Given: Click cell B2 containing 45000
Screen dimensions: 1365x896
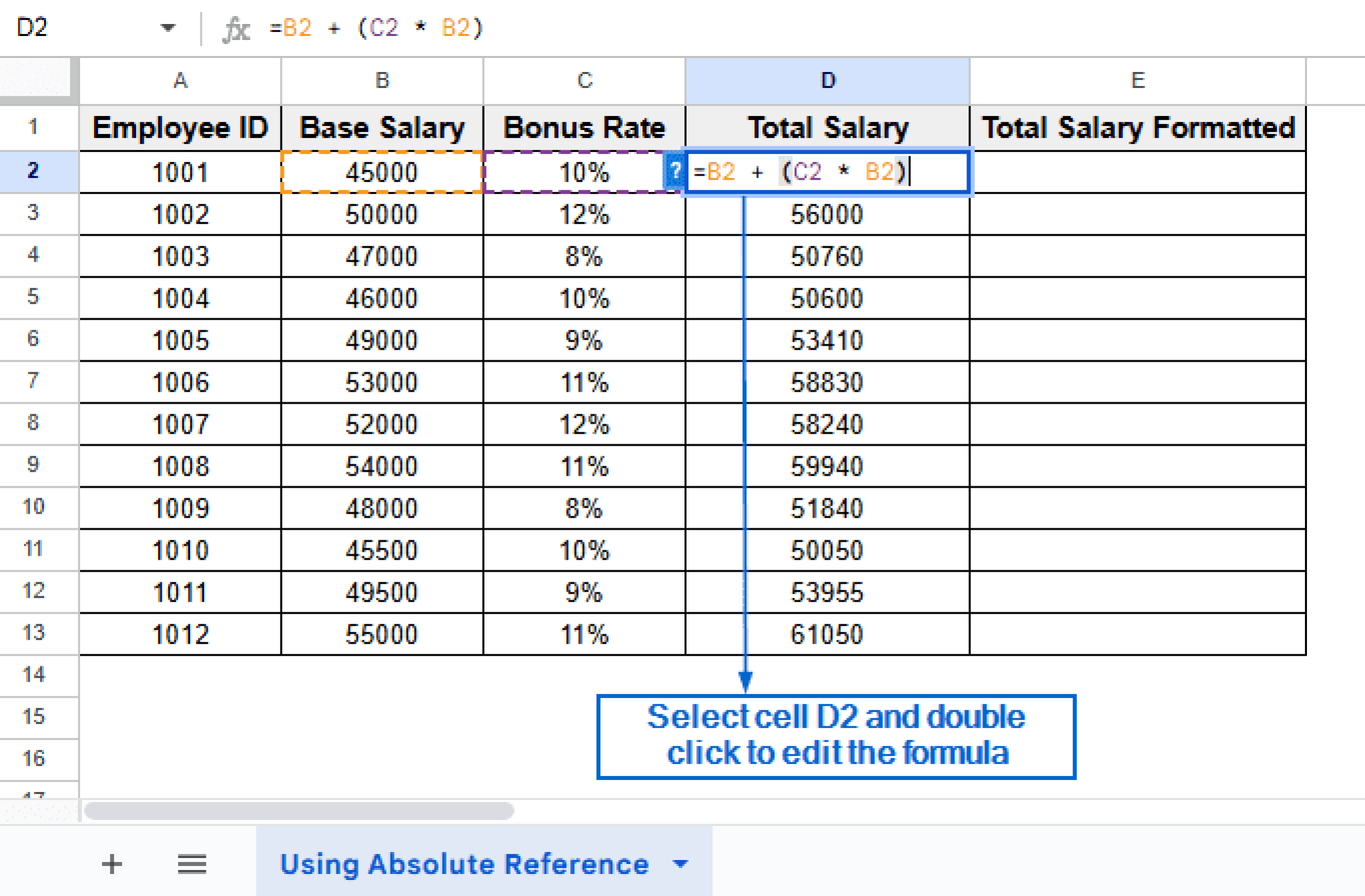Looking at the screenshot, I should coord(381,172).
